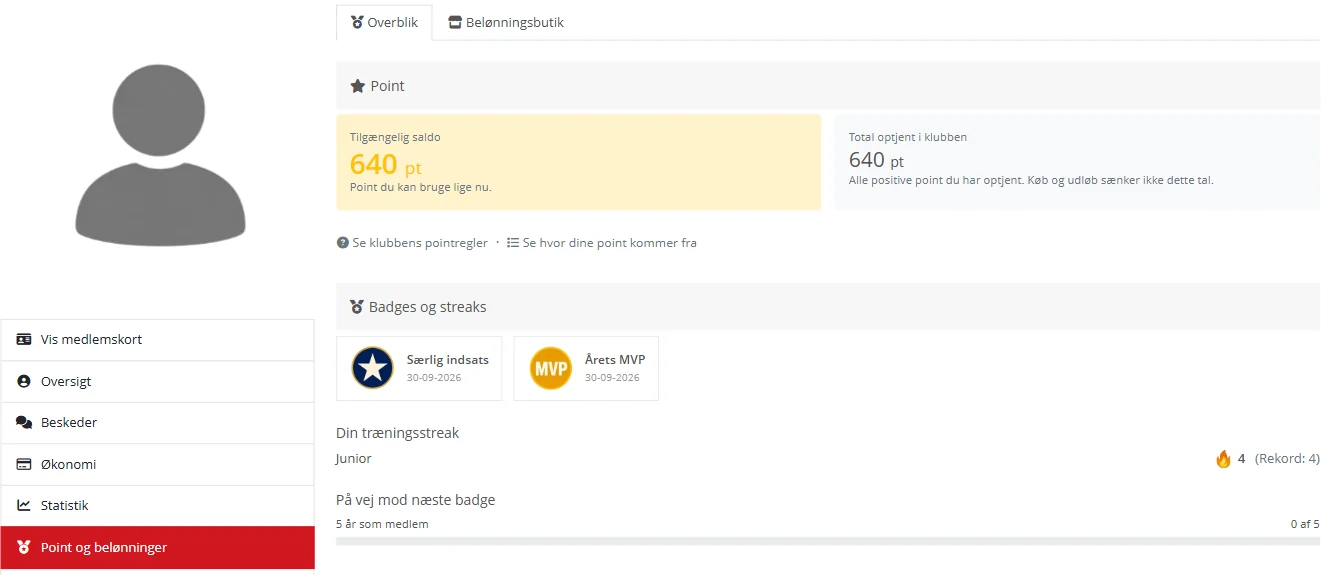Click the star icon beside Point heading

click(357, 86)
